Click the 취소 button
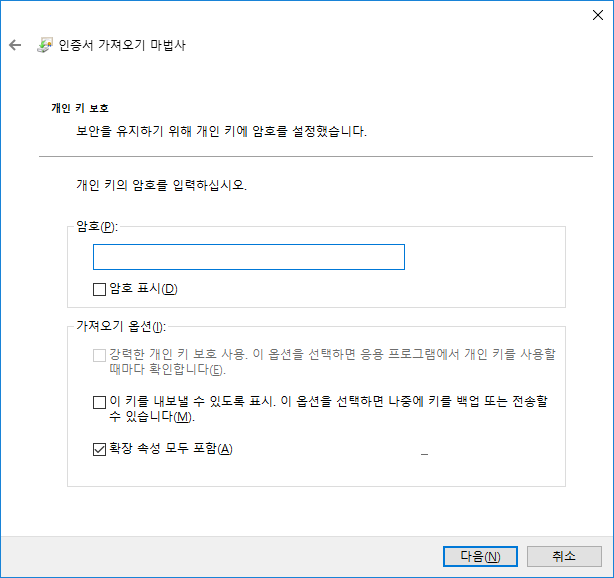The height and width of the screenshot is (578, 614). [x=564, y=556]
